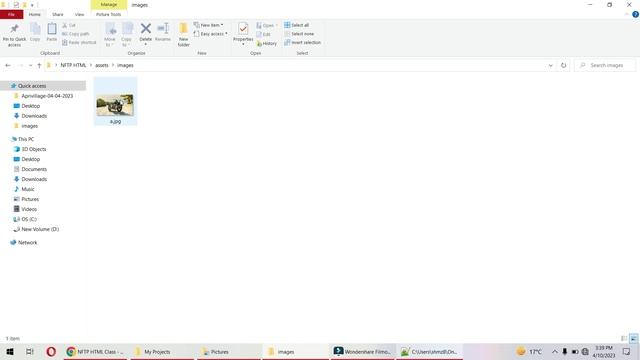
Task: Open Music in sidebar
Action: tap(28, 189)
